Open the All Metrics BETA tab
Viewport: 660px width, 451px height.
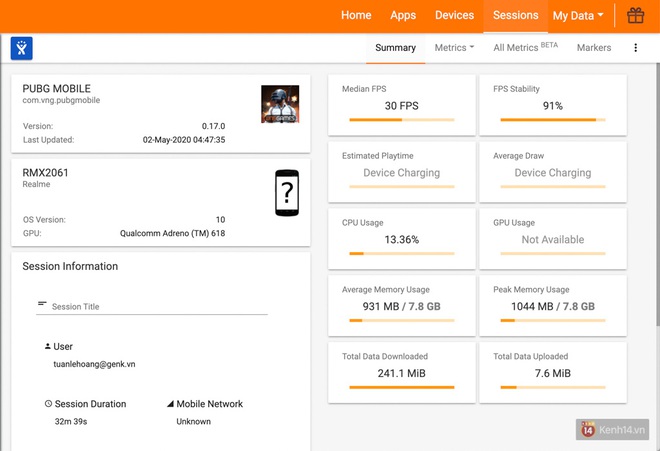tap(526, 47)
